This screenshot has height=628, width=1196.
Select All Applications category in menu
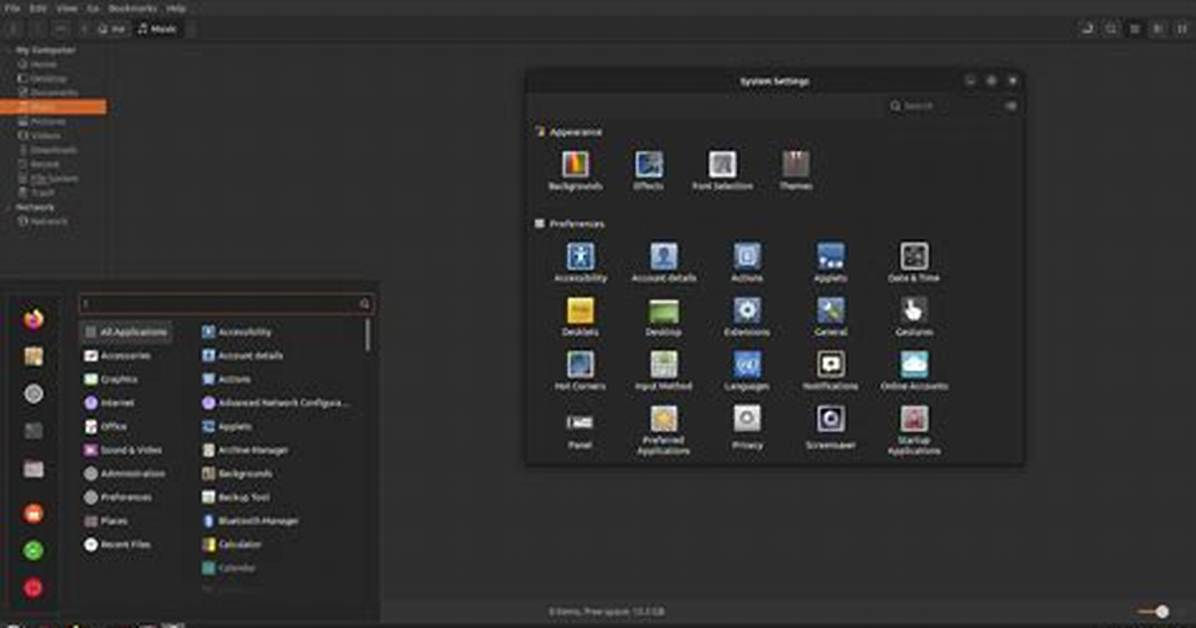(126, 332)
